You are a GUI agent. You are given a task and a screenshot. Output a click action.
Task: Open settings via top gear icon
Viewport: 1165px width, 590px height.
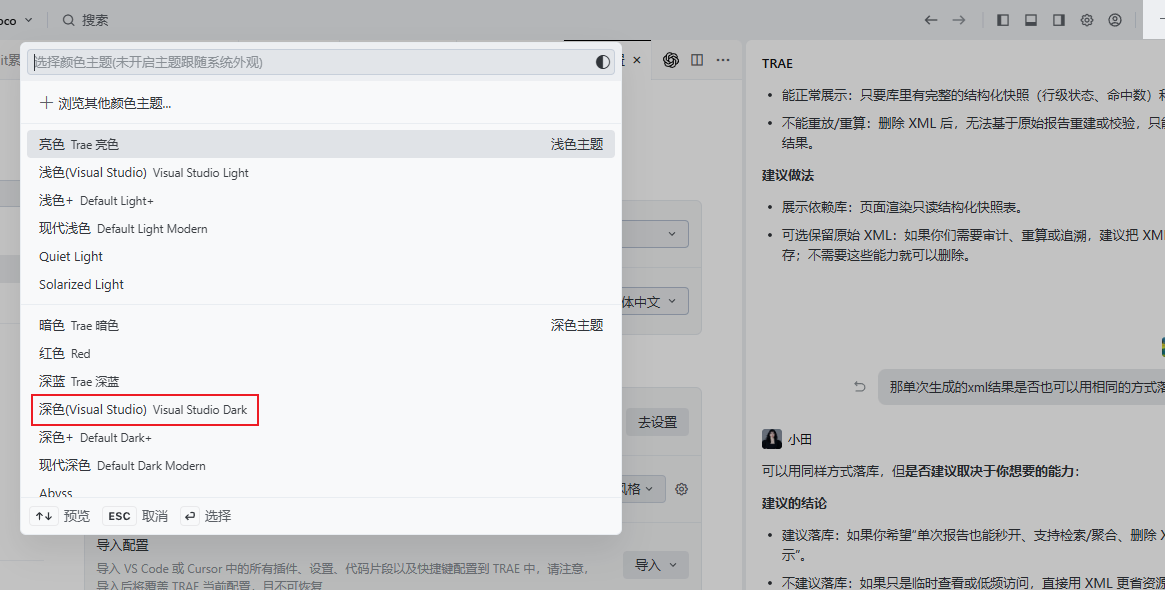point(1087,20)
